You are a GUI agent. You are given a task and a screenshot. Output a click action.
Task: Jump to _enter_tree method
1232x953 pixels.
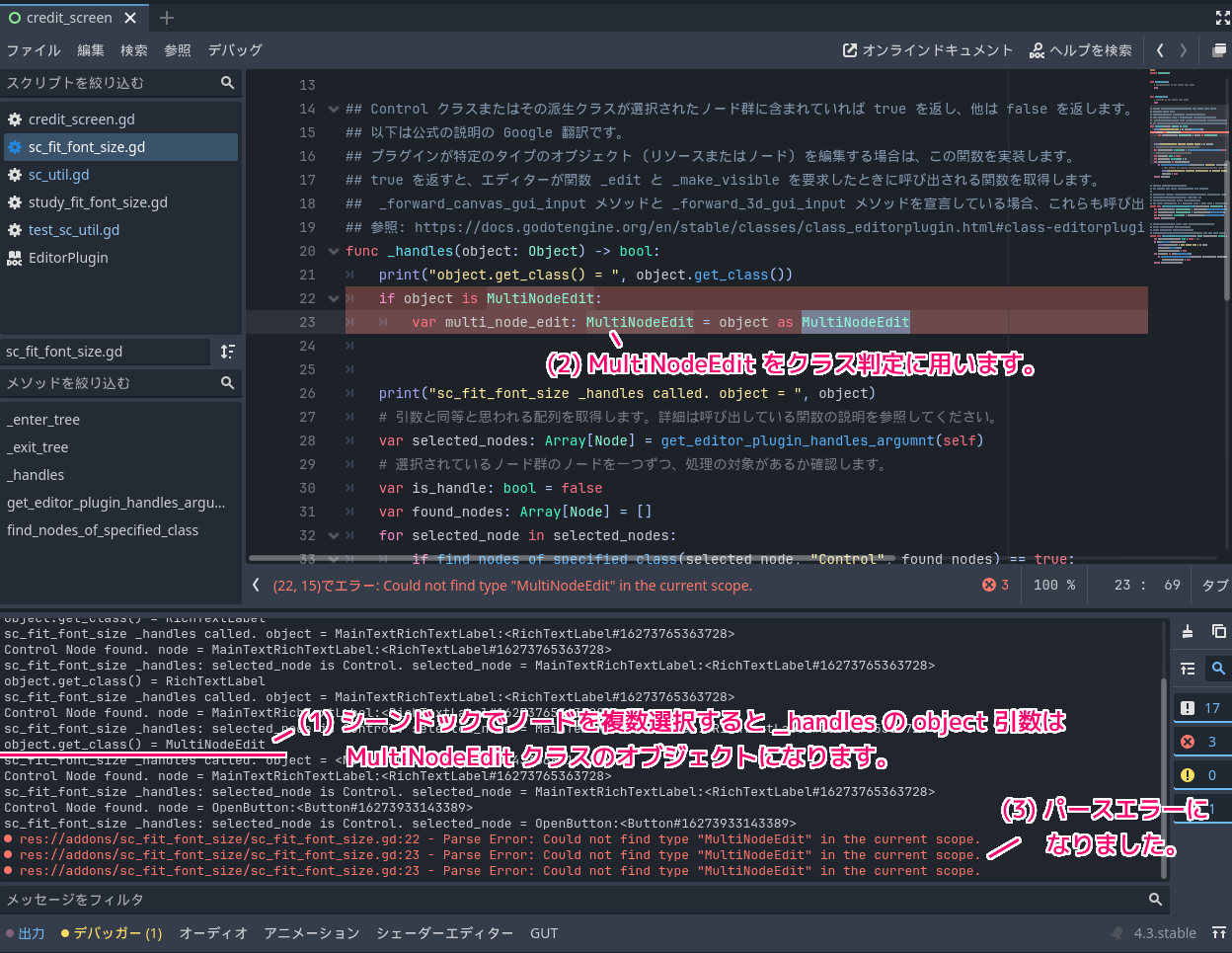[120, 420]
